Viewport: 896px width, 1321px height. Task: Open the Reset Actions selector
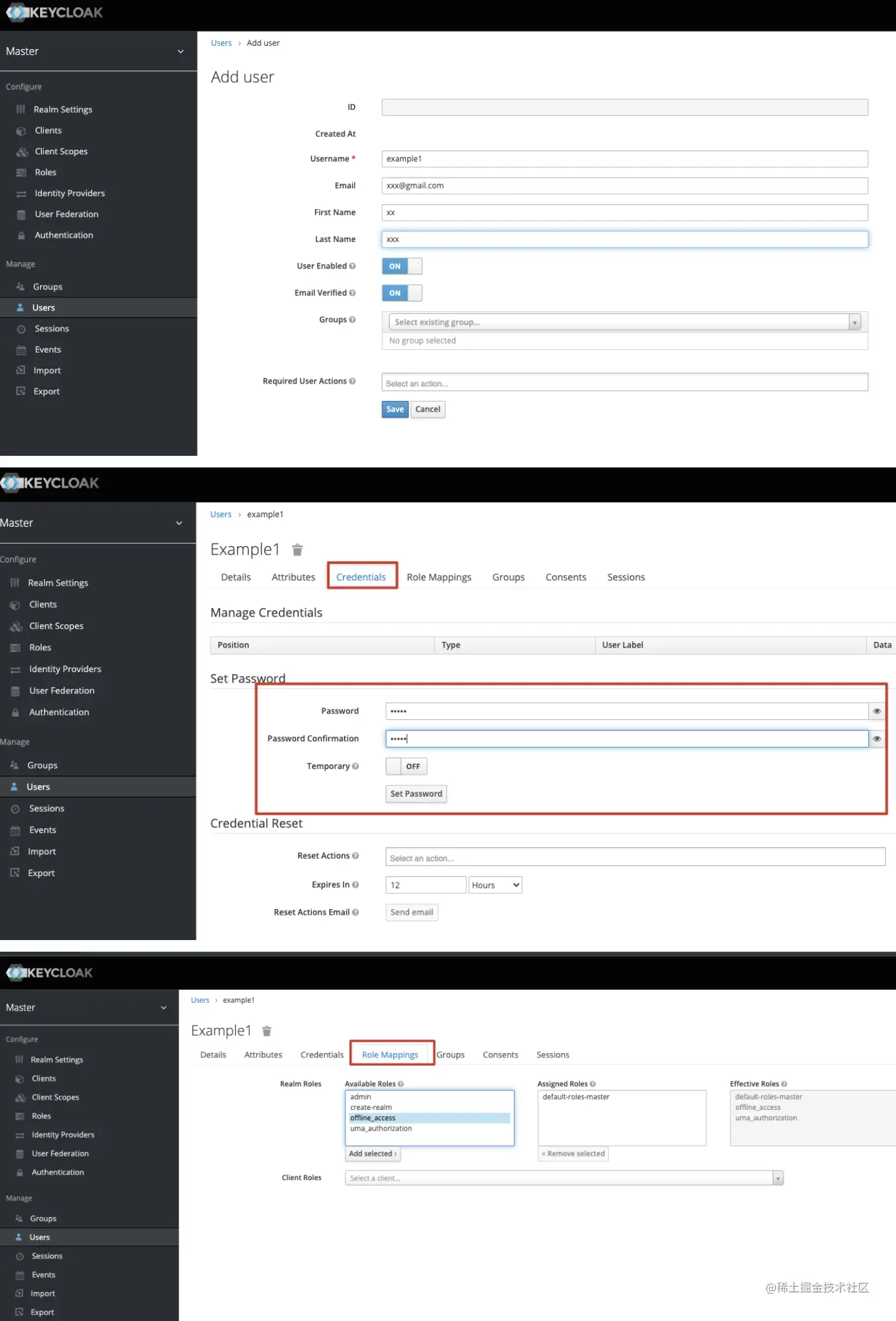pos(635,857)
